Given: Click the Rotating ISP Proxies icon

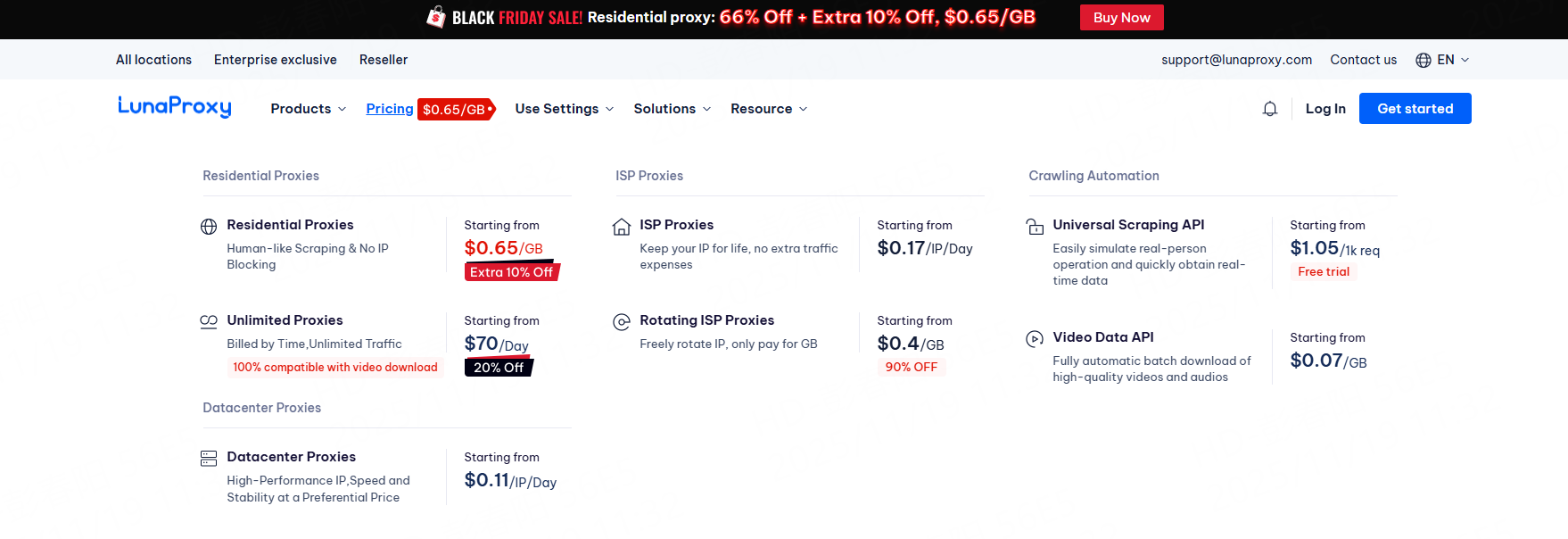Looking at the screenshot, I should (622, 322).
